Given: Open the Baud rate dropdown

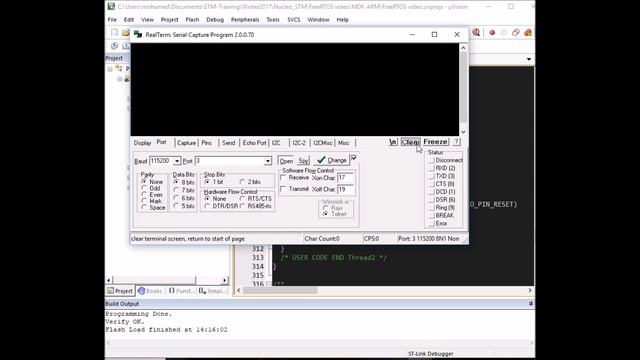Looking at the screenshot, I should (177, 161).
